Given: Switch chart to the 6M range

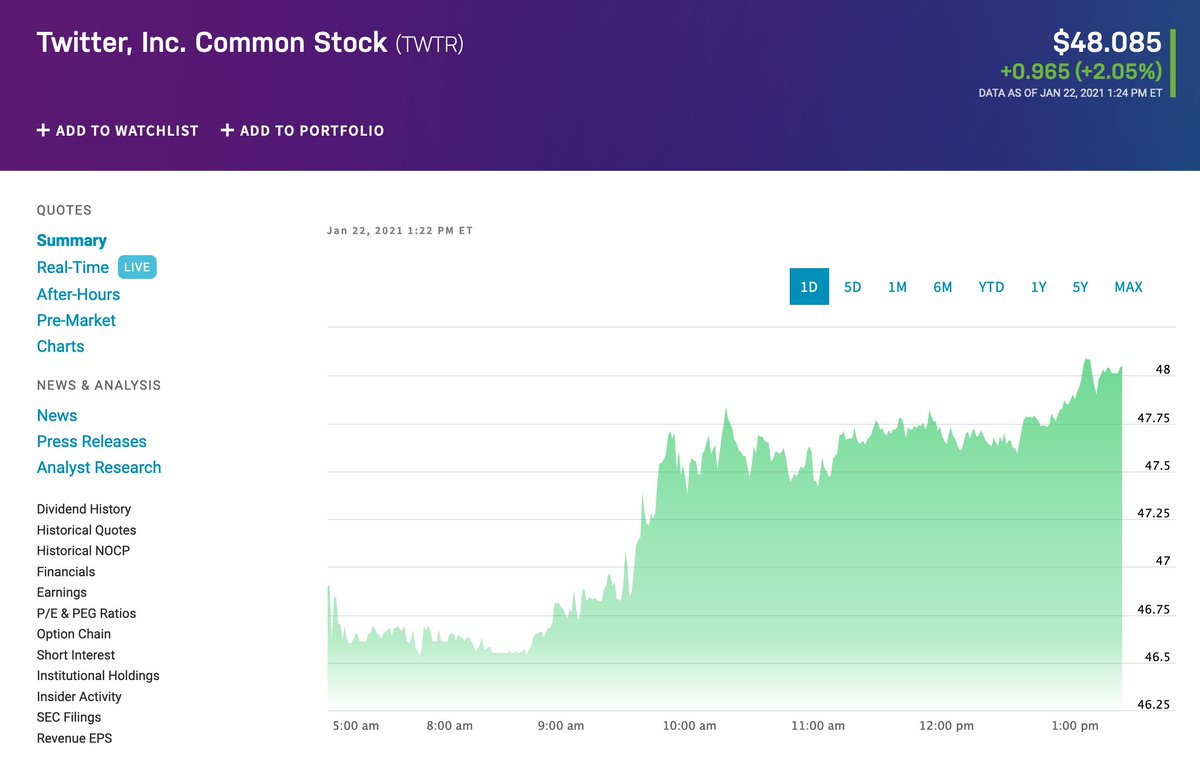Looking at the screenshot, I should [943, 287].
